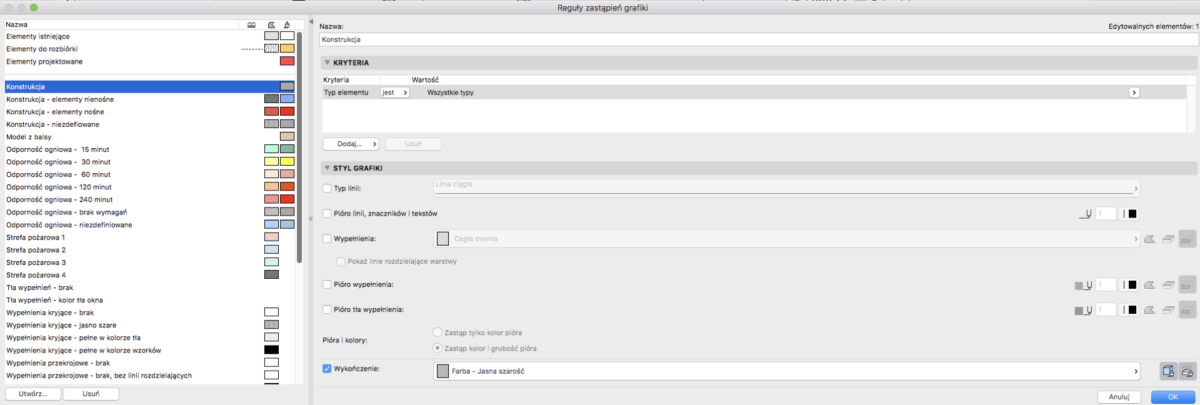Click the Anuluj button

pyautogui.click(x=1119, y=396)
